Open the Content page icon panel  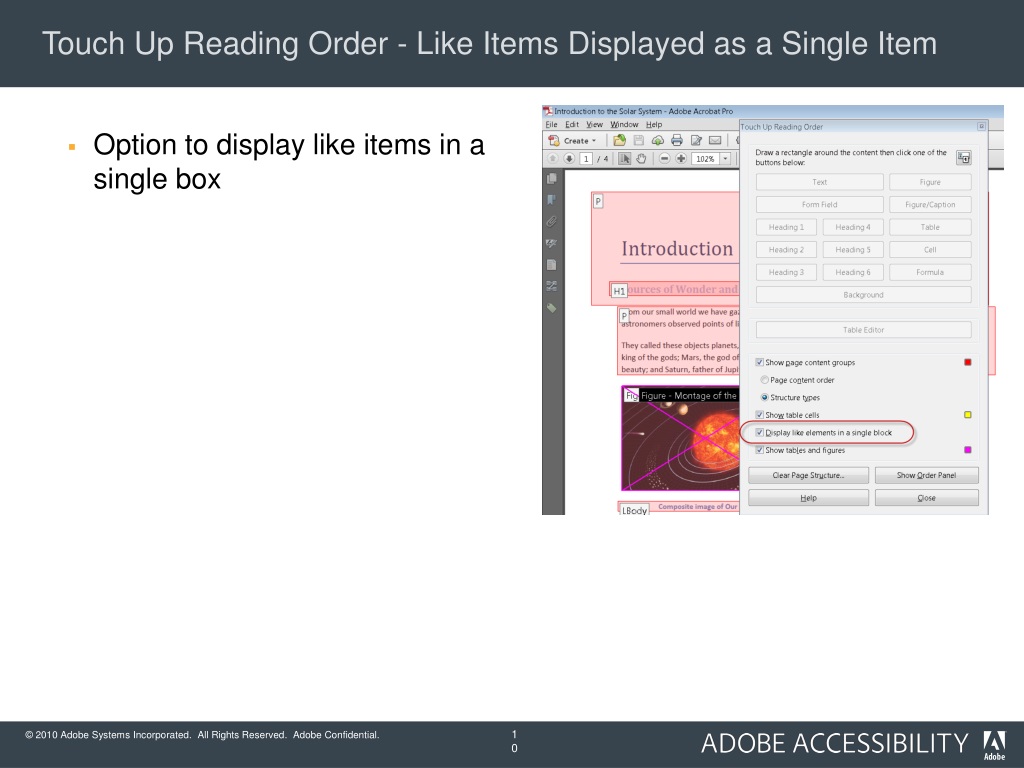coord(552,264)
